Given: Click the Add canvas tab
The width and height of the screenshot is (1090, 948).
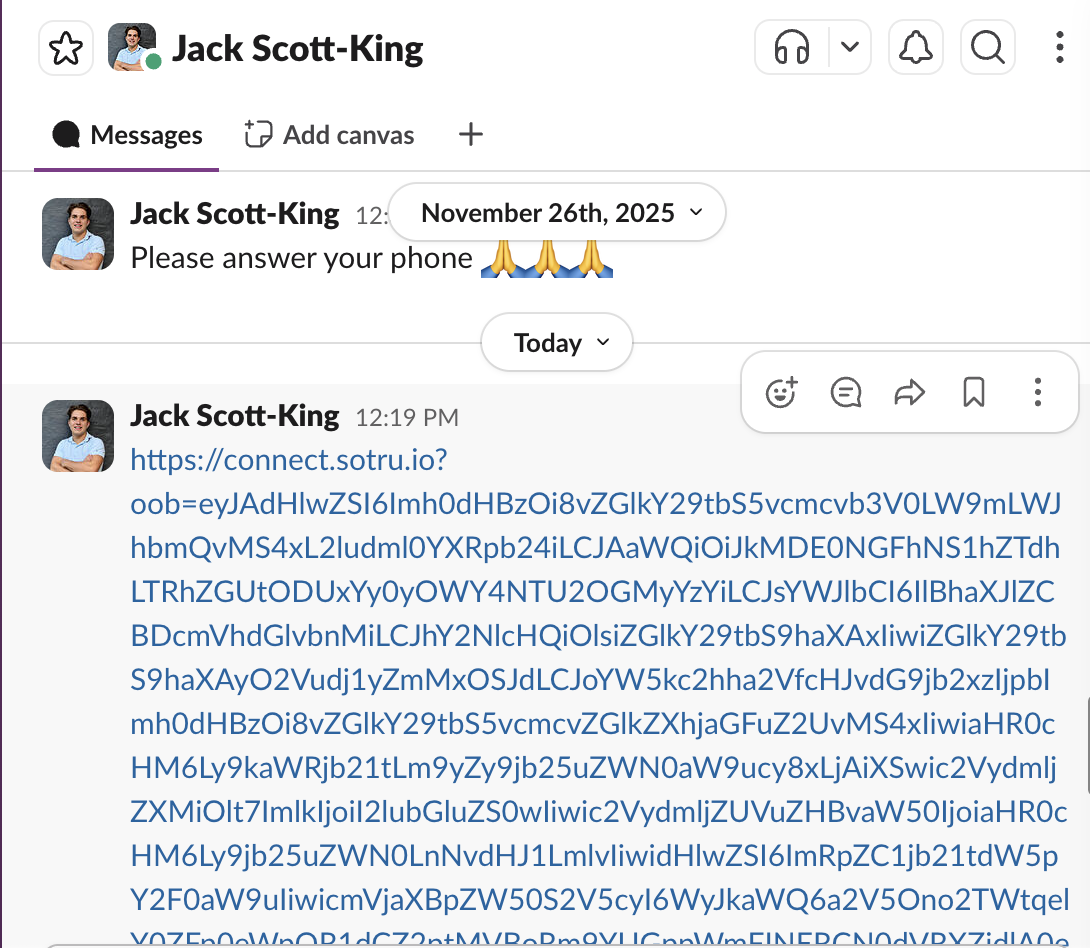Looking at the screenshot, I should tap(330, 135).
